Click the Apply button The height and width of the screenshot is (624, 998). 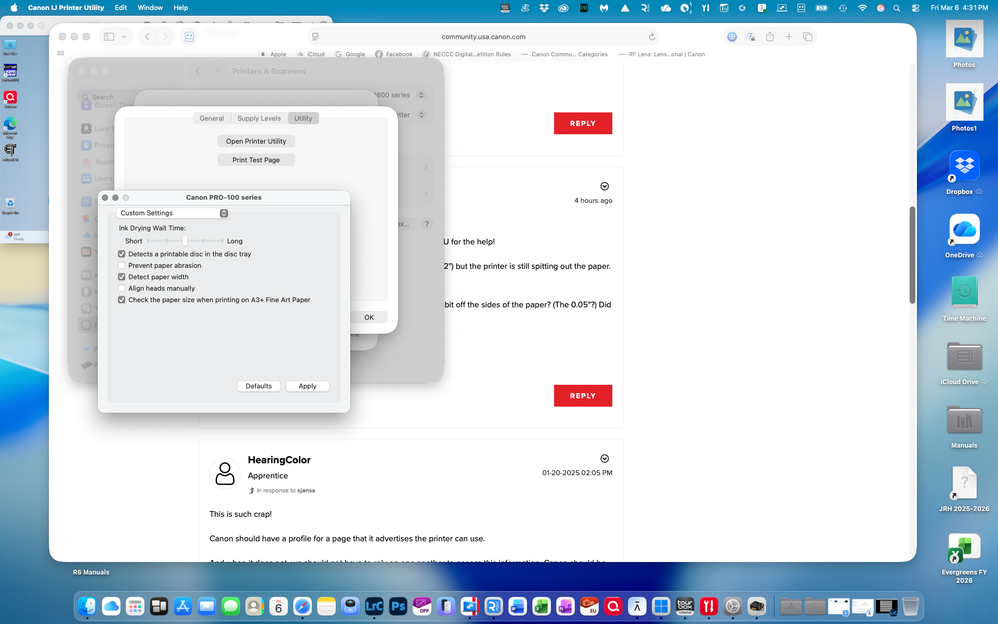(307, 386)
